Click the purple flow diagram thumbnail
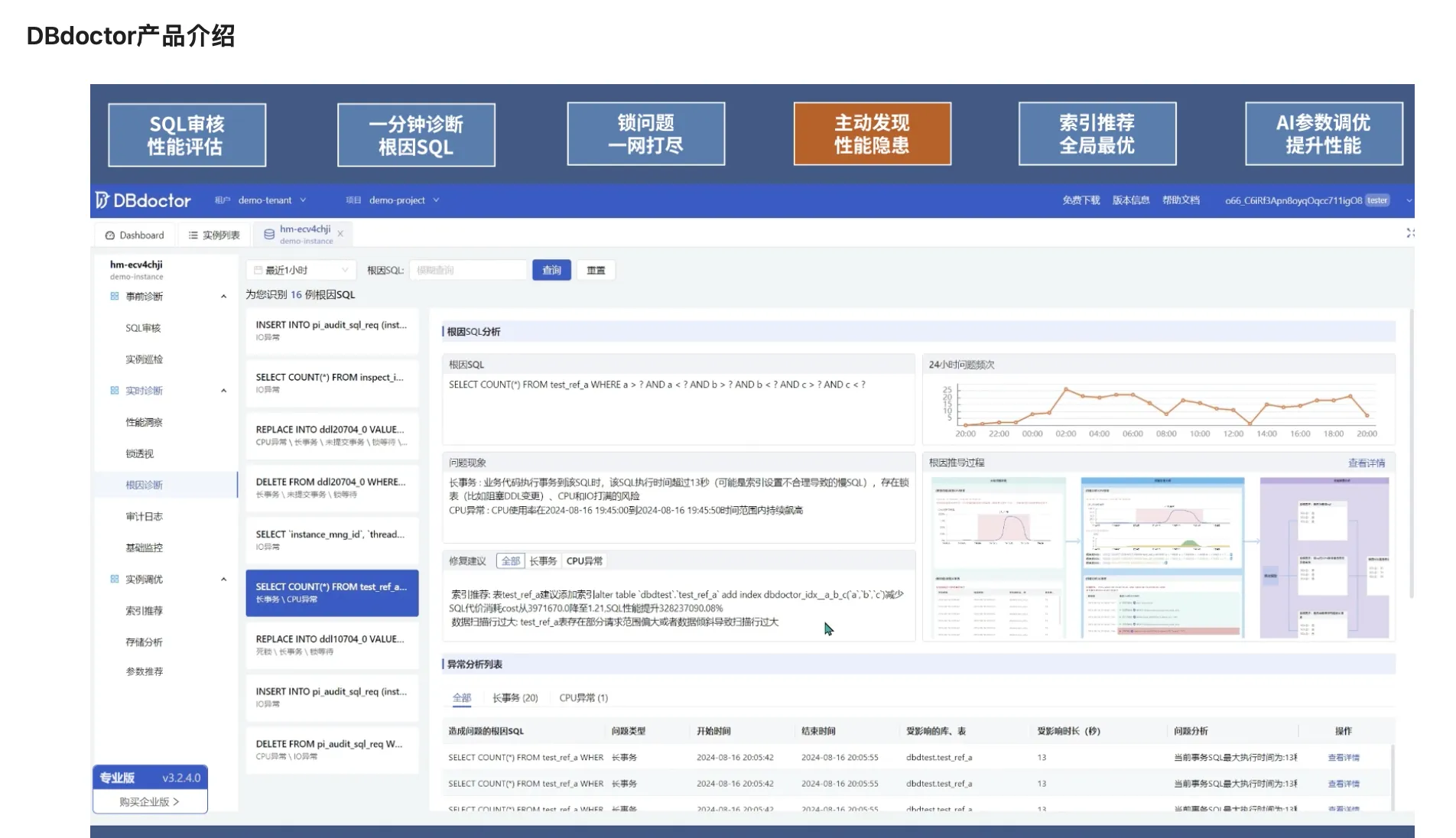The height and width of the screenshot is (838, 1456). pos(1324,557)
